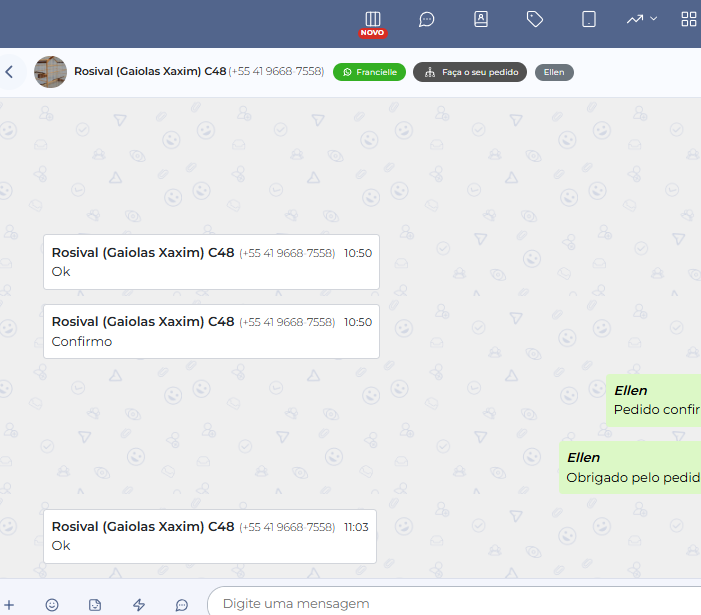701x615 pixels.
Task: Open the kanban board icon marked NOVO
Action: pyautogui.click(x=373, y=19)
